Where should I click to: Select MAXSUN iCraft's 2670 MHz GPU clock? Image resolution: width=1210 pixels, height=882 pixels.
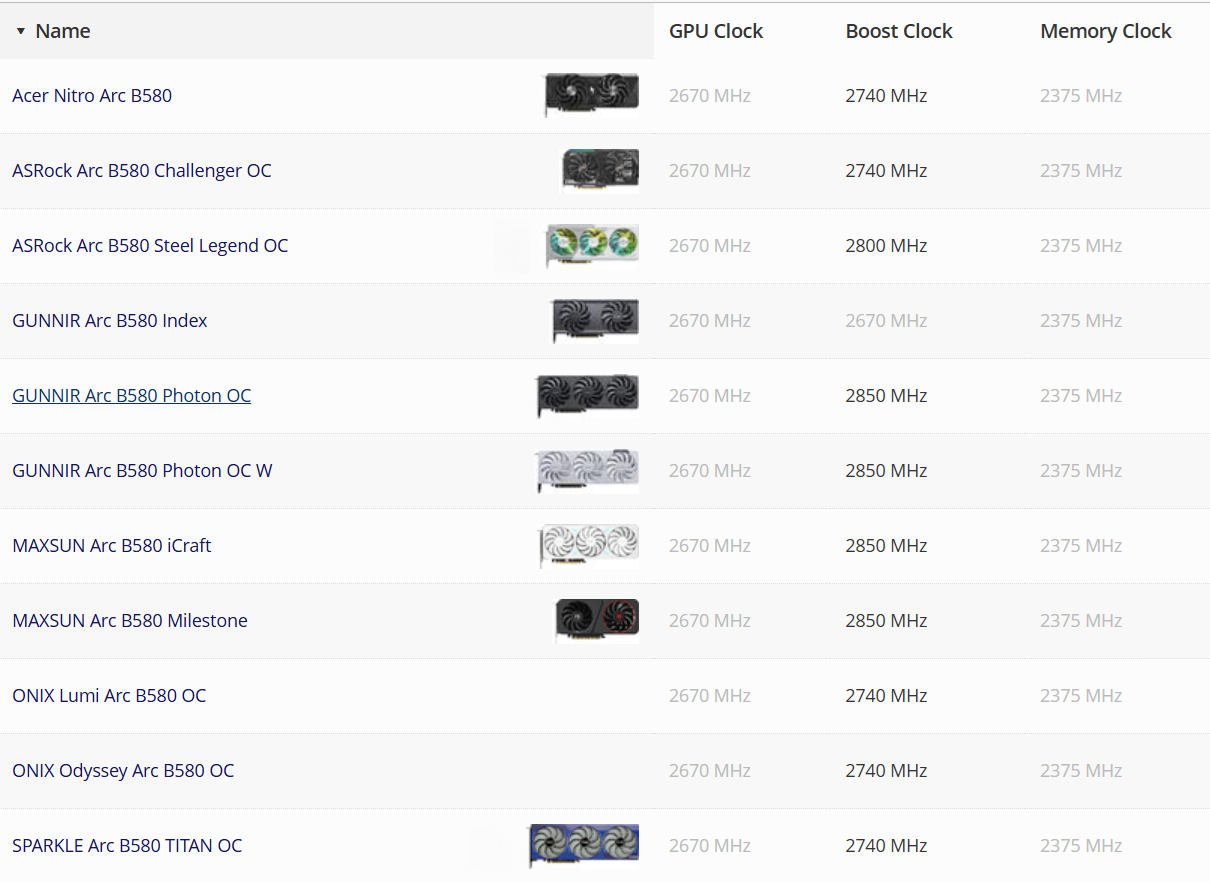coord(710,546)
